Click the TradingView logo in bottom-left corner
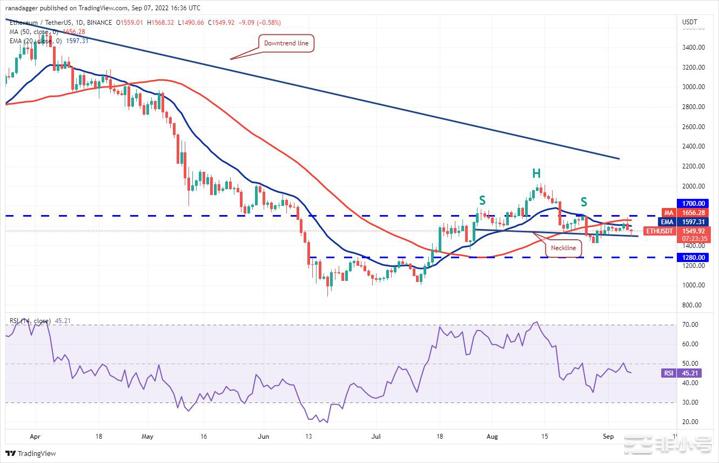This screenshot has height=463, width=719. point(28,452)
